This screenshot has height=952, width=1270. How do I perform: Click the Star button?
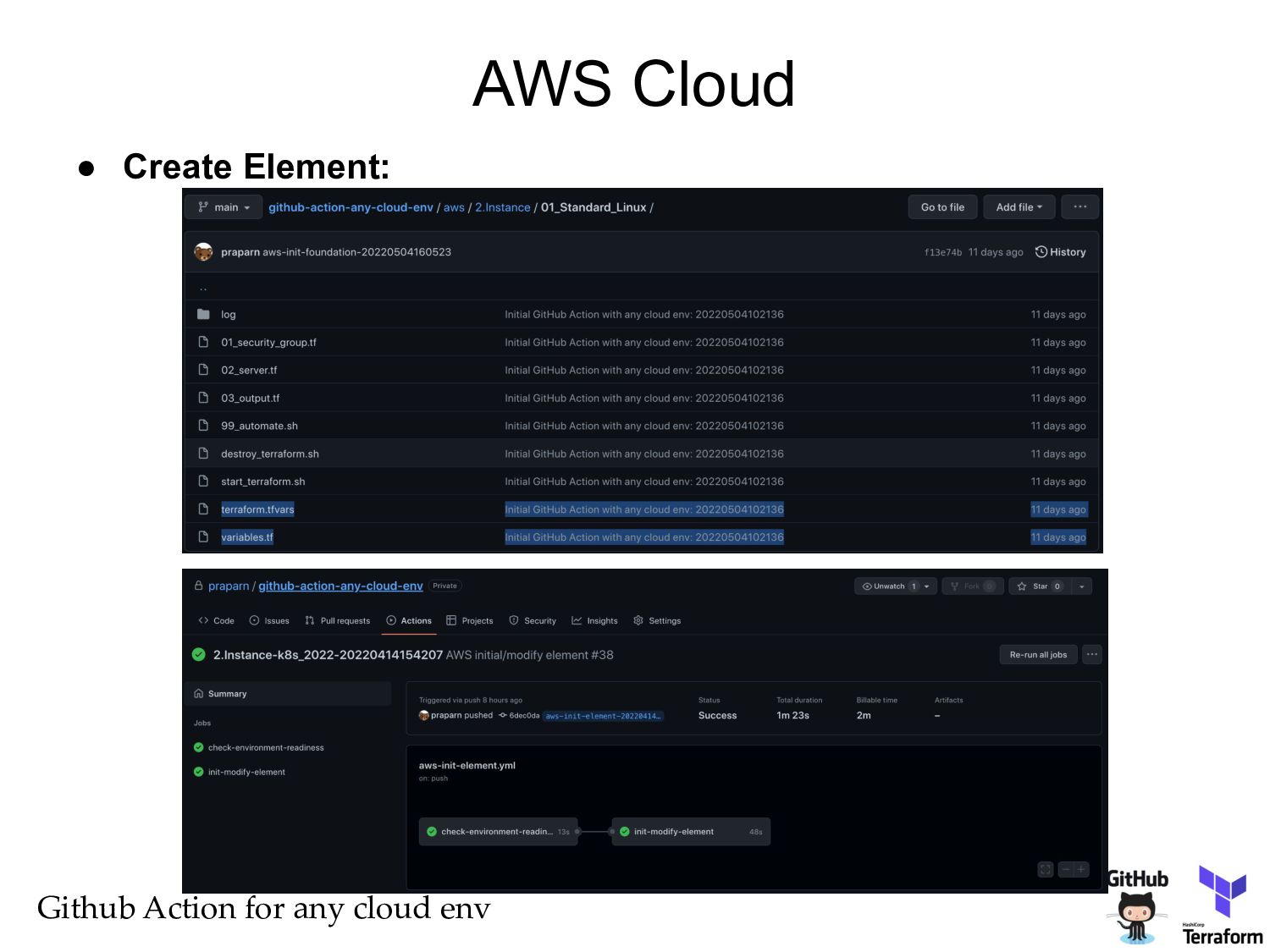pyautogui.click(x=1041, y=586)
